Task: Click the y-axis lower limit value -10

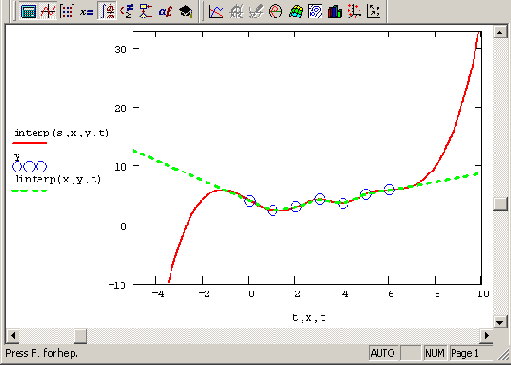Action: pyautogui.click(x=117, y=285)
